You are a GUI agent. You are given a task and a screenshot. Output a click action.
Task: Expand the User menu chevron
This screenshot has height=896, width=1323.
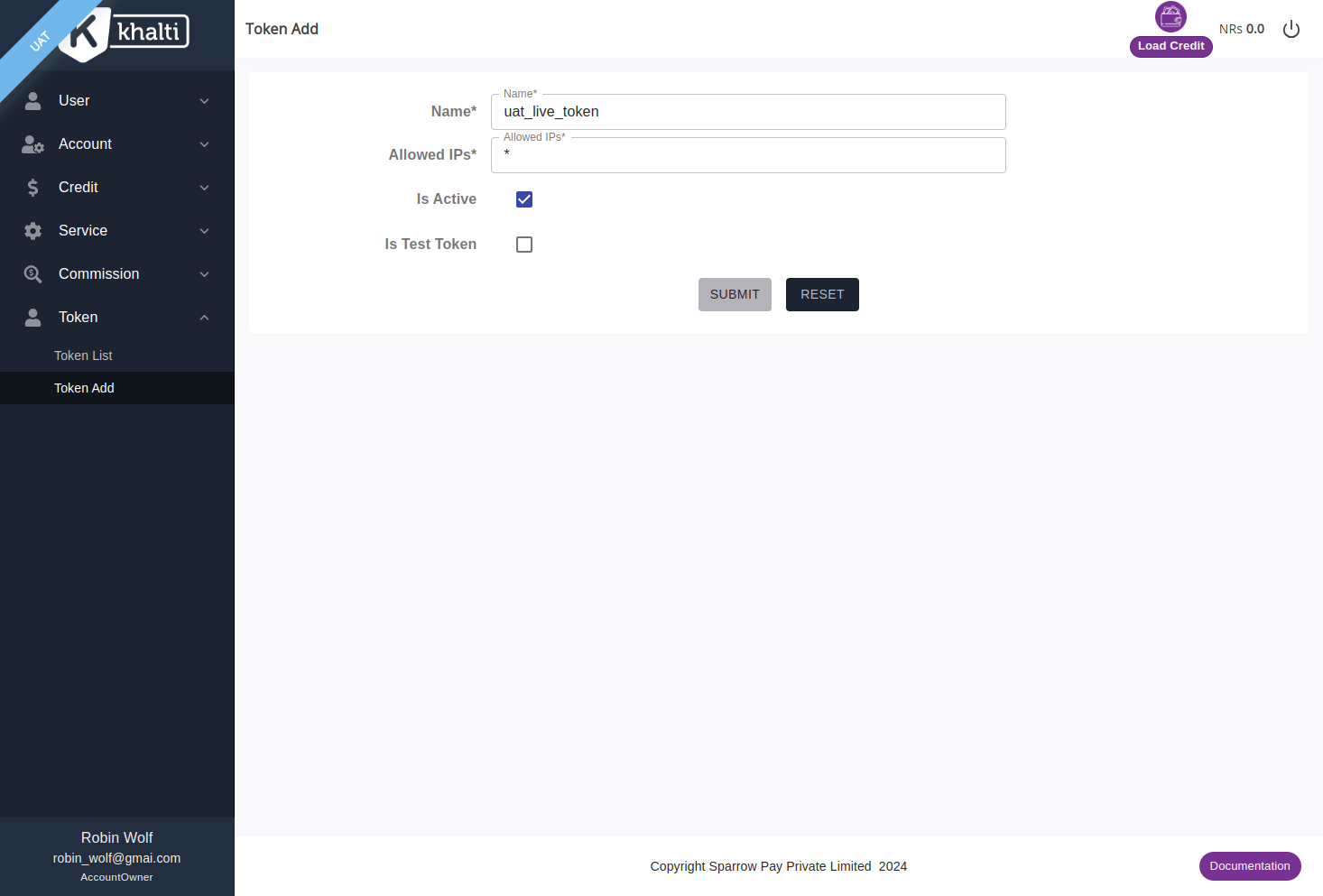tap(205, 101)
